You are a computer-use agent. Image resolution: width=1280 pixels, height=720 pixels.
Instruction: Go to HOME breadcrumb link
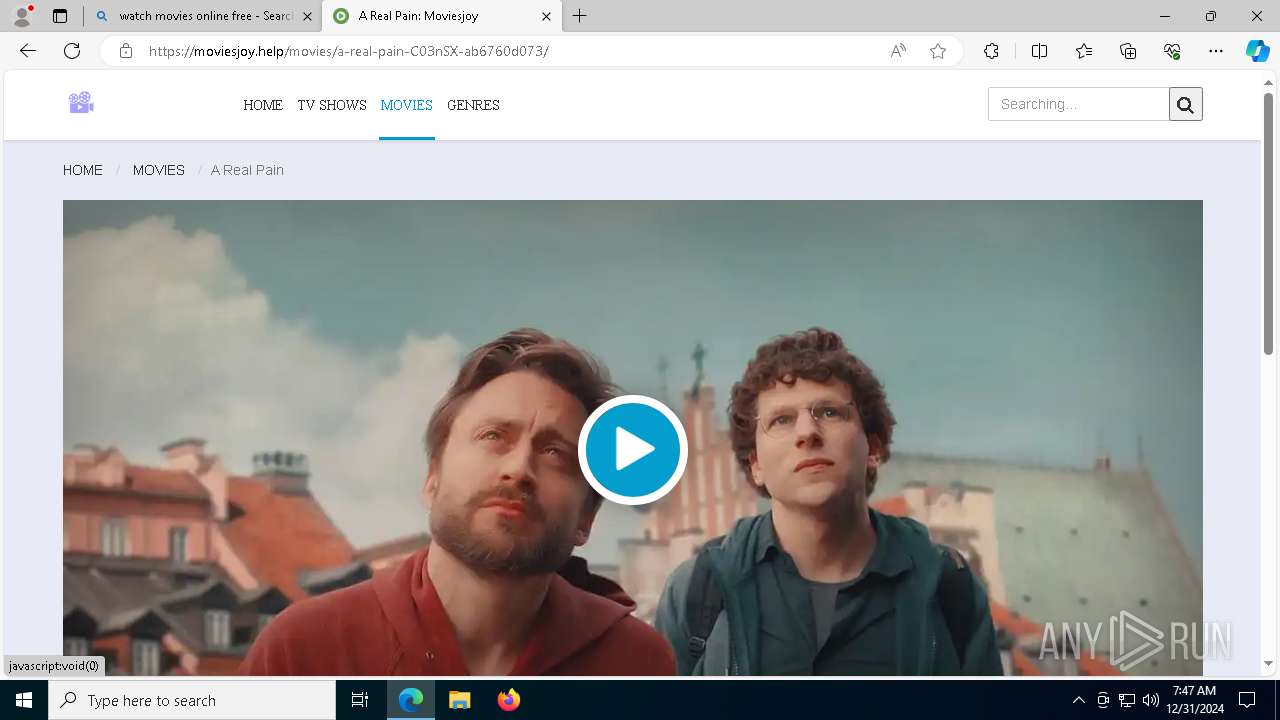pyautogui.click(x=83, y=170)
